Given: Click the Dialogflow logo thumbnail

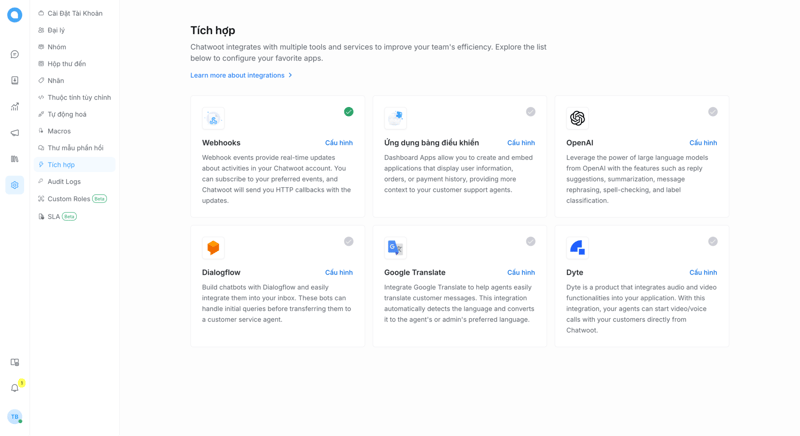Looking at the screenshot, I should point(213,247).
